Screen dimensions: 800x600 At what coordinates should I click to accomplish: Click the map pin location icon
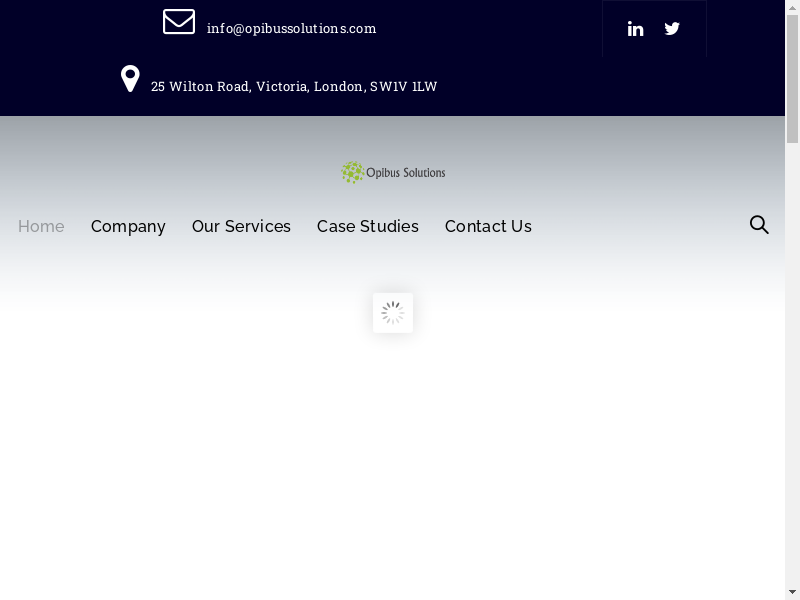pos(130,79)
